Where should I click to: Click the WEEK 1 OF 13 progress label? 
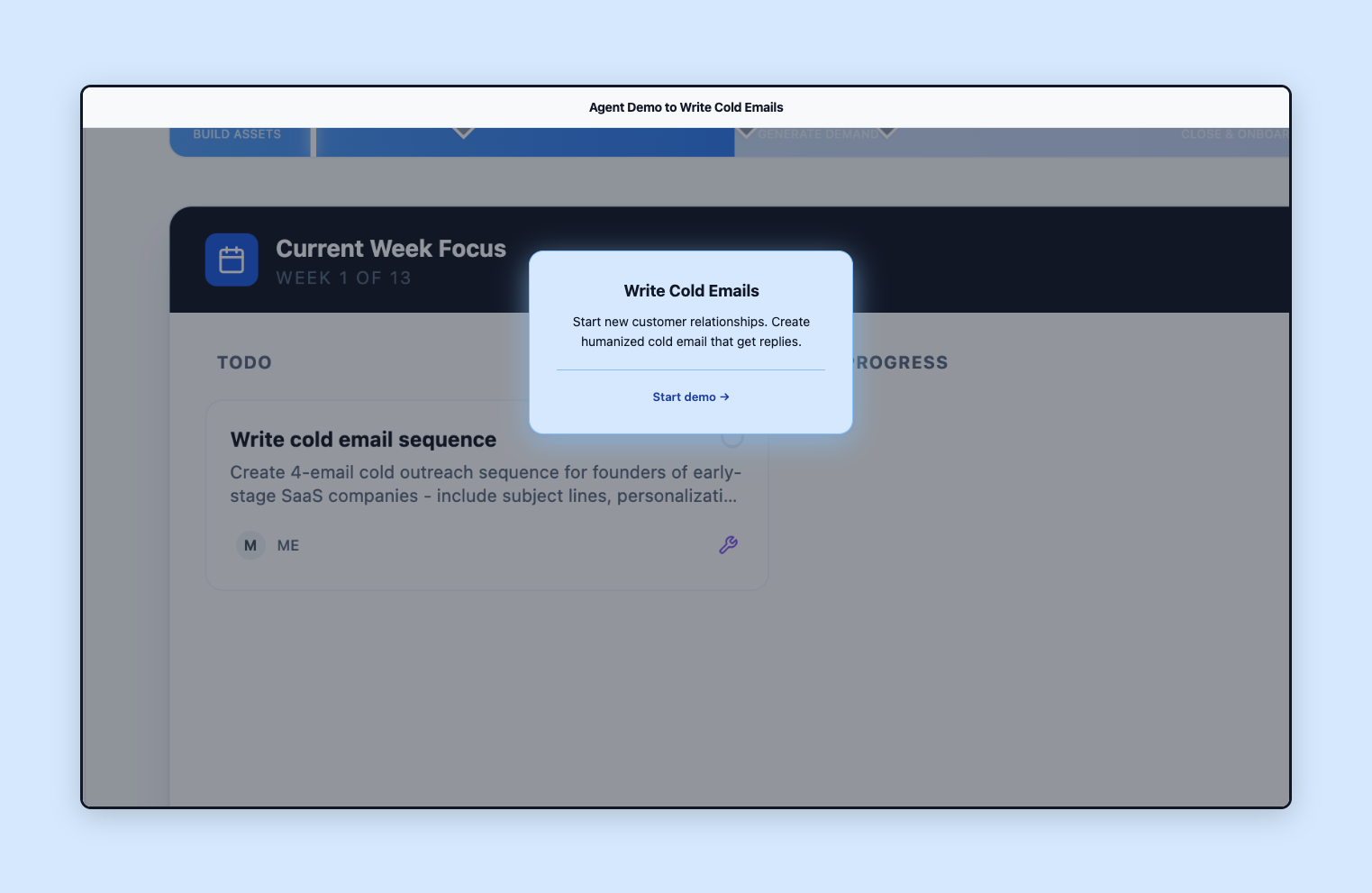click(x=343, y=278)
